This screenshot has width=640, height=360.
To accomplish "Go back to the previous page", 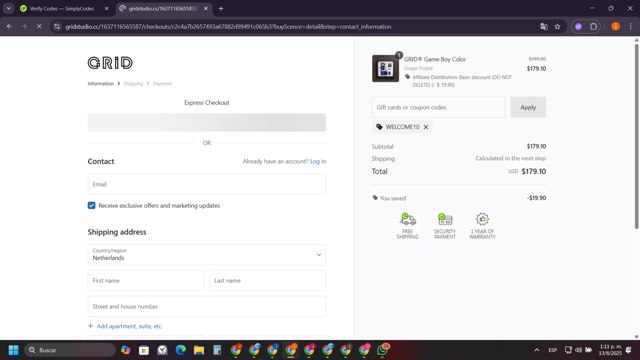I will point(9,27).
